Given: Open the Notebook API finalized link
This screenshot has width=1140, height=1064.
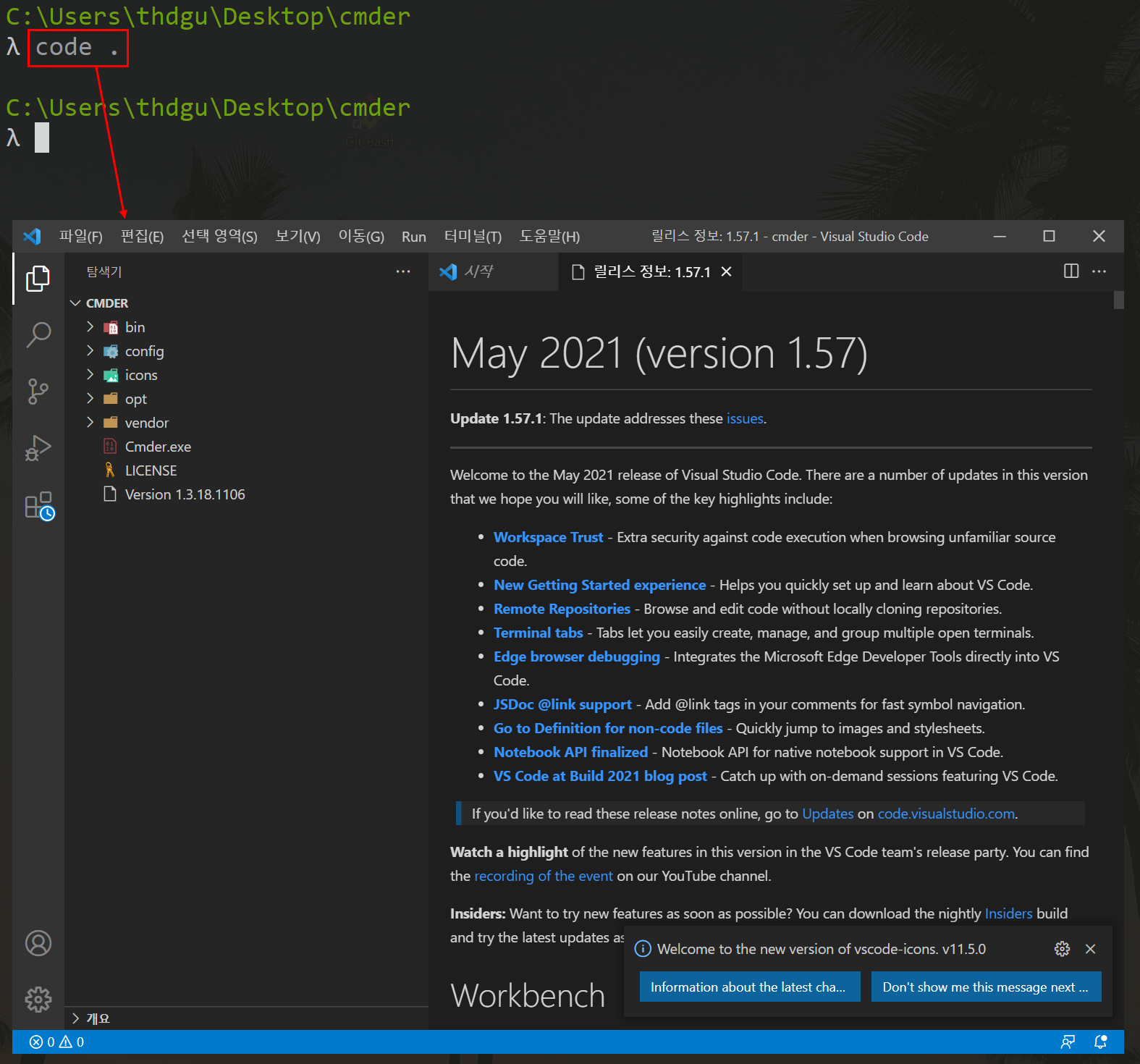Looking at the screenshot, I should click(x=570, y=752).
